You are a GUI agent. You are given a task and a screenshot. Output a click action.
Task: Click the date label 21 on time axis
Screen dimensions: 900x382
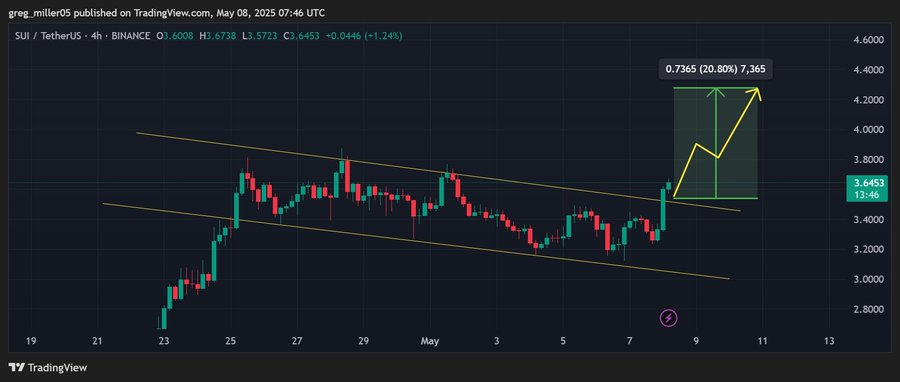[98, 341]
